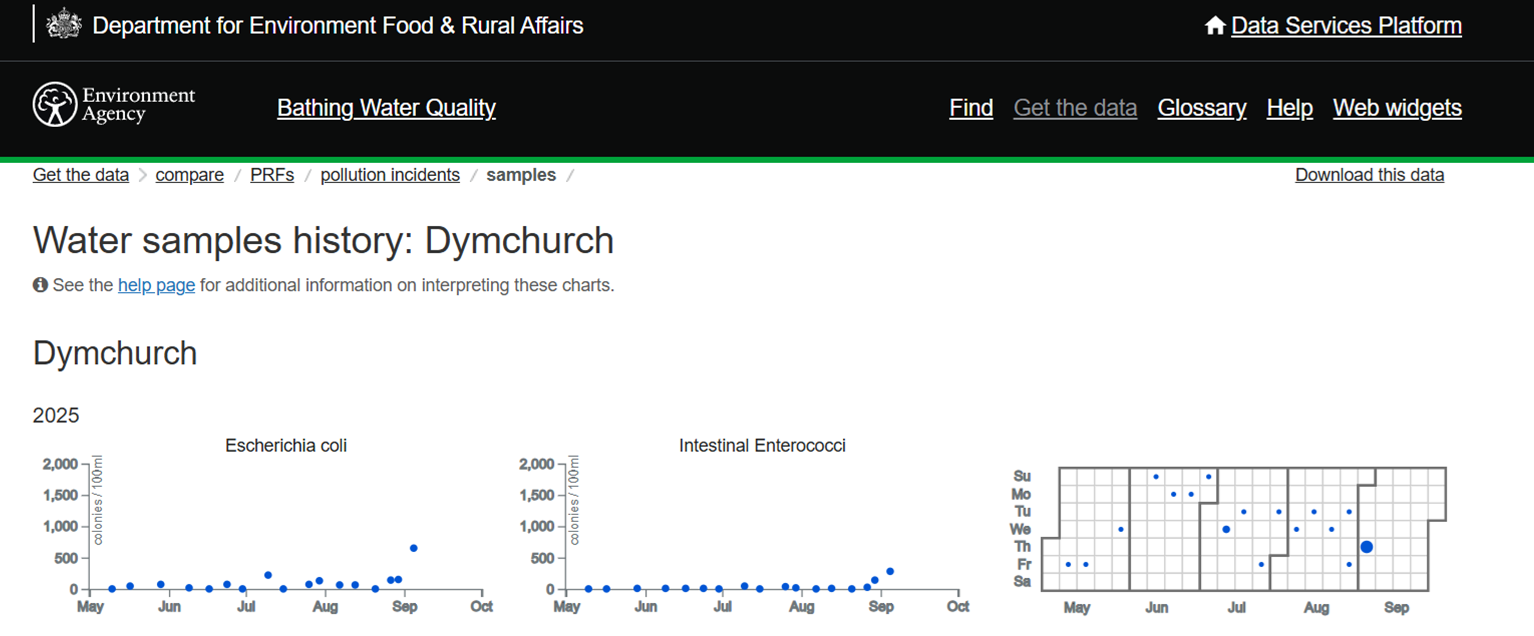Click 'Oct' axis label on Intestinal Enterococci chart

click(958, 606)
